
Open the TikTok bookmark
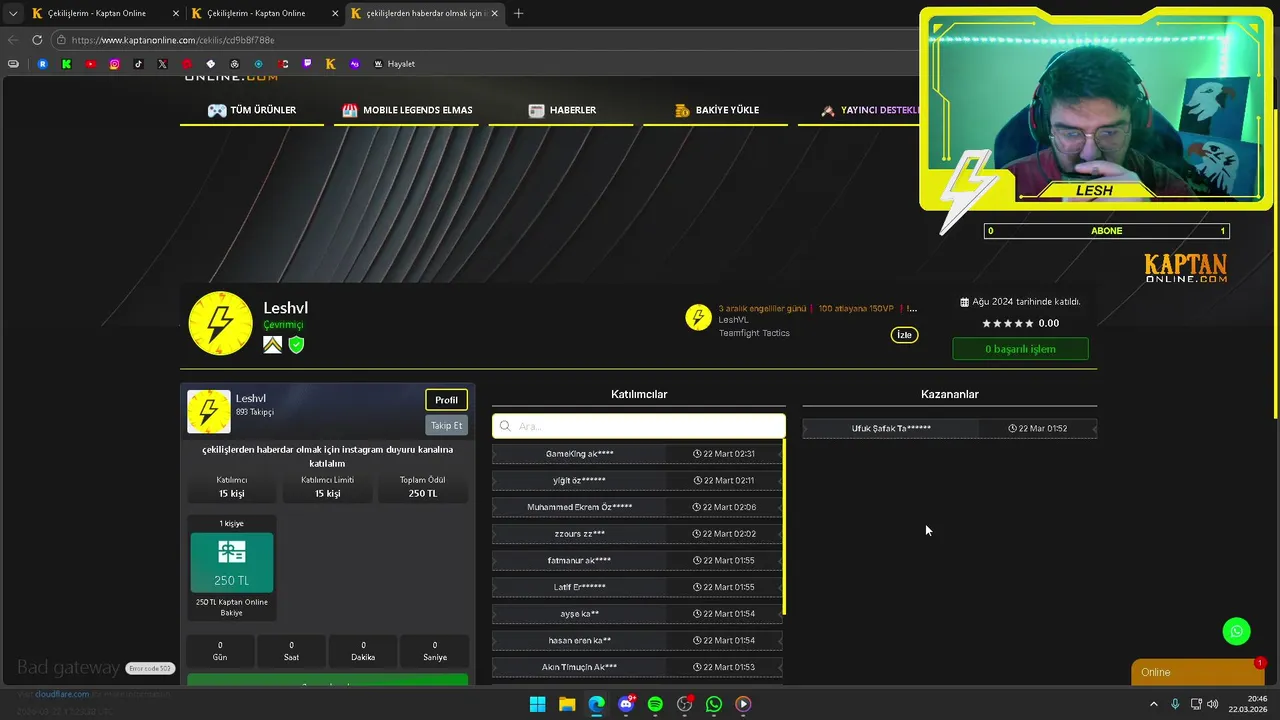click(x=138, y=64)
